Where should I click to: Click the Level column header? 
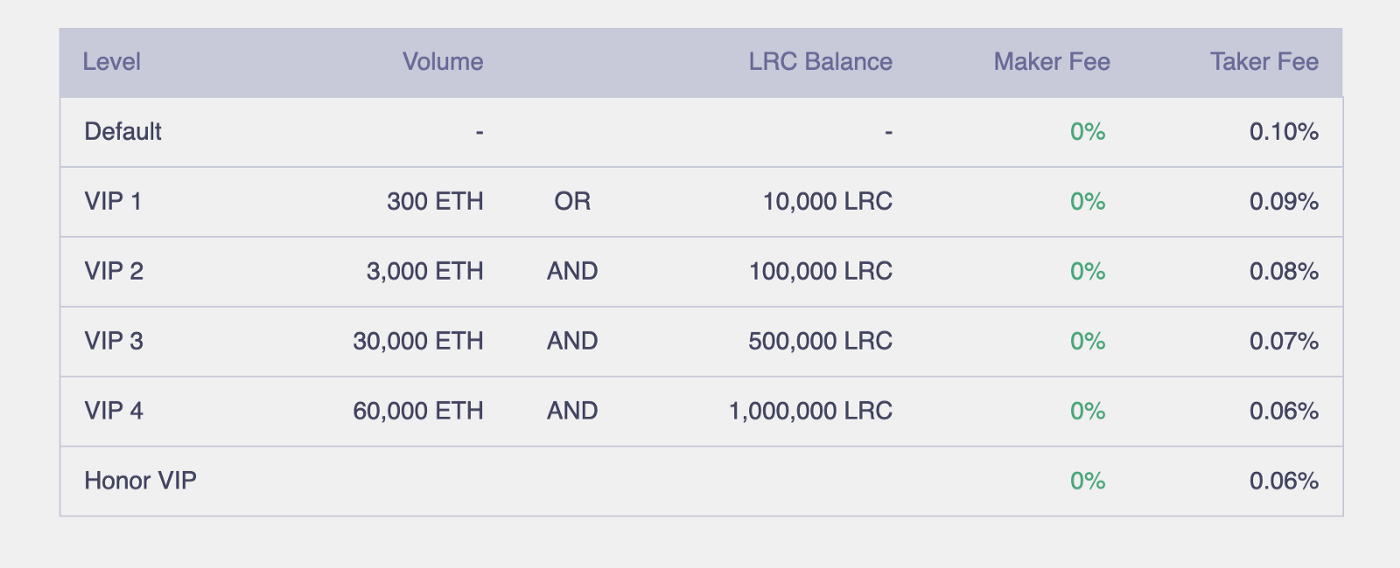(x=111, y=62)
